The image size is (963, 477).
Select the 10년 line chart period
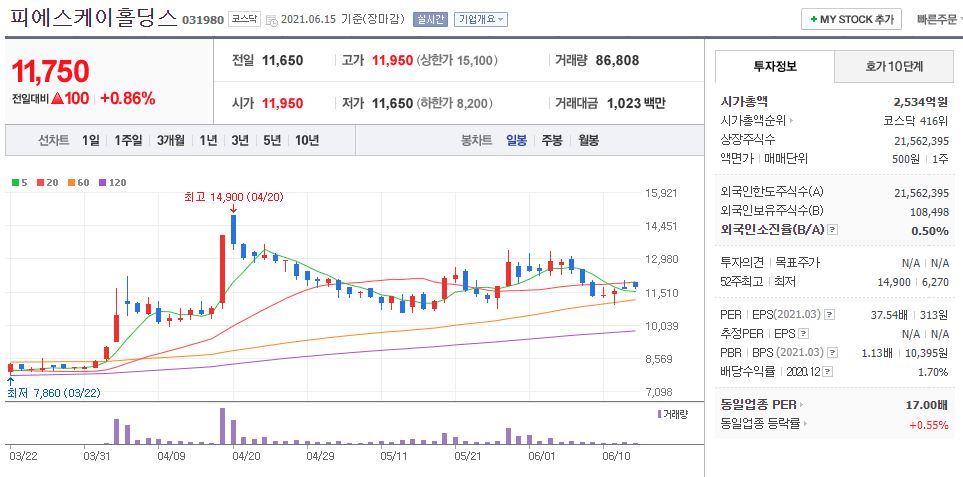pyautogui.click(x=306, y=141)
